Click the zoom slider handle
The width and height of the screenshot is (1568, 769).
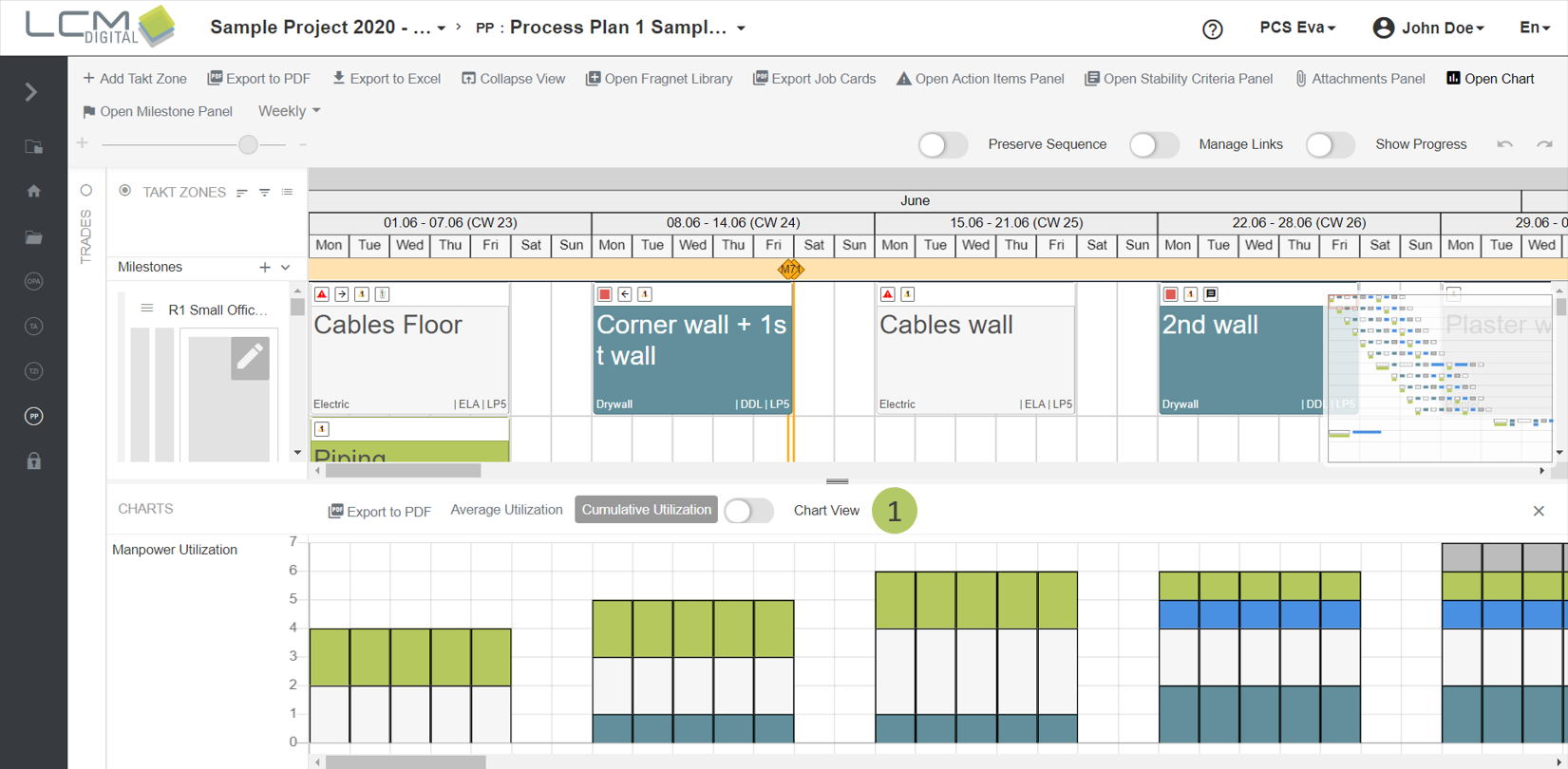pos(248,144)
